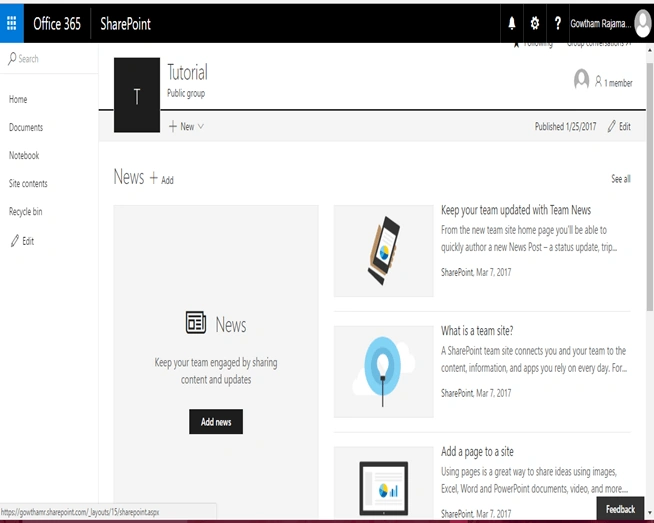Open notifications bell icon
The image size is (654, 523).
(512, 23)
